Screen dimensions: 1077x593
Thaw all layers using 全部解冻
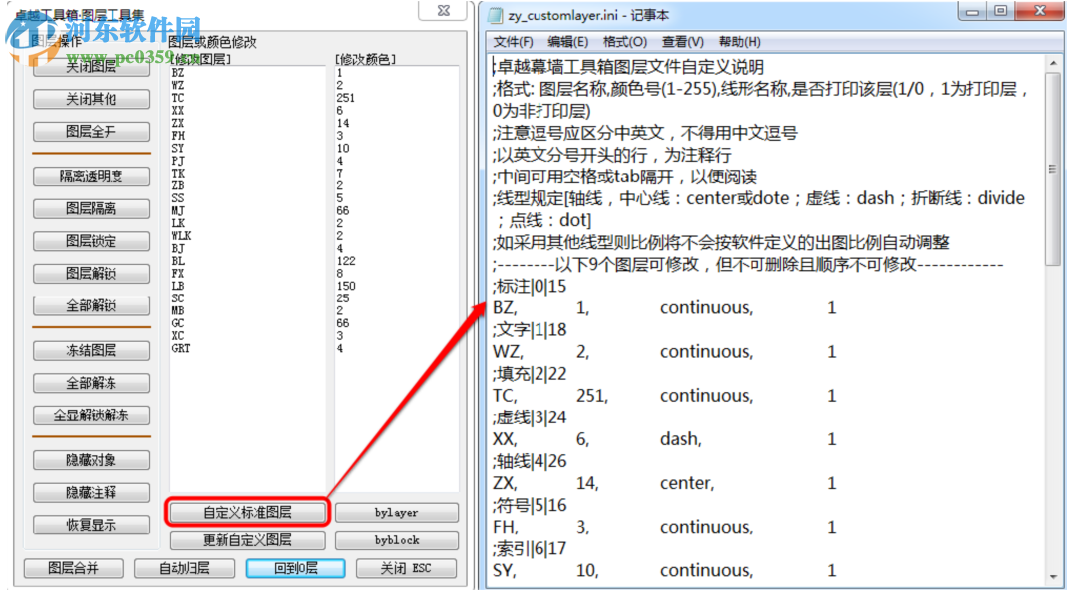point(91,382)
